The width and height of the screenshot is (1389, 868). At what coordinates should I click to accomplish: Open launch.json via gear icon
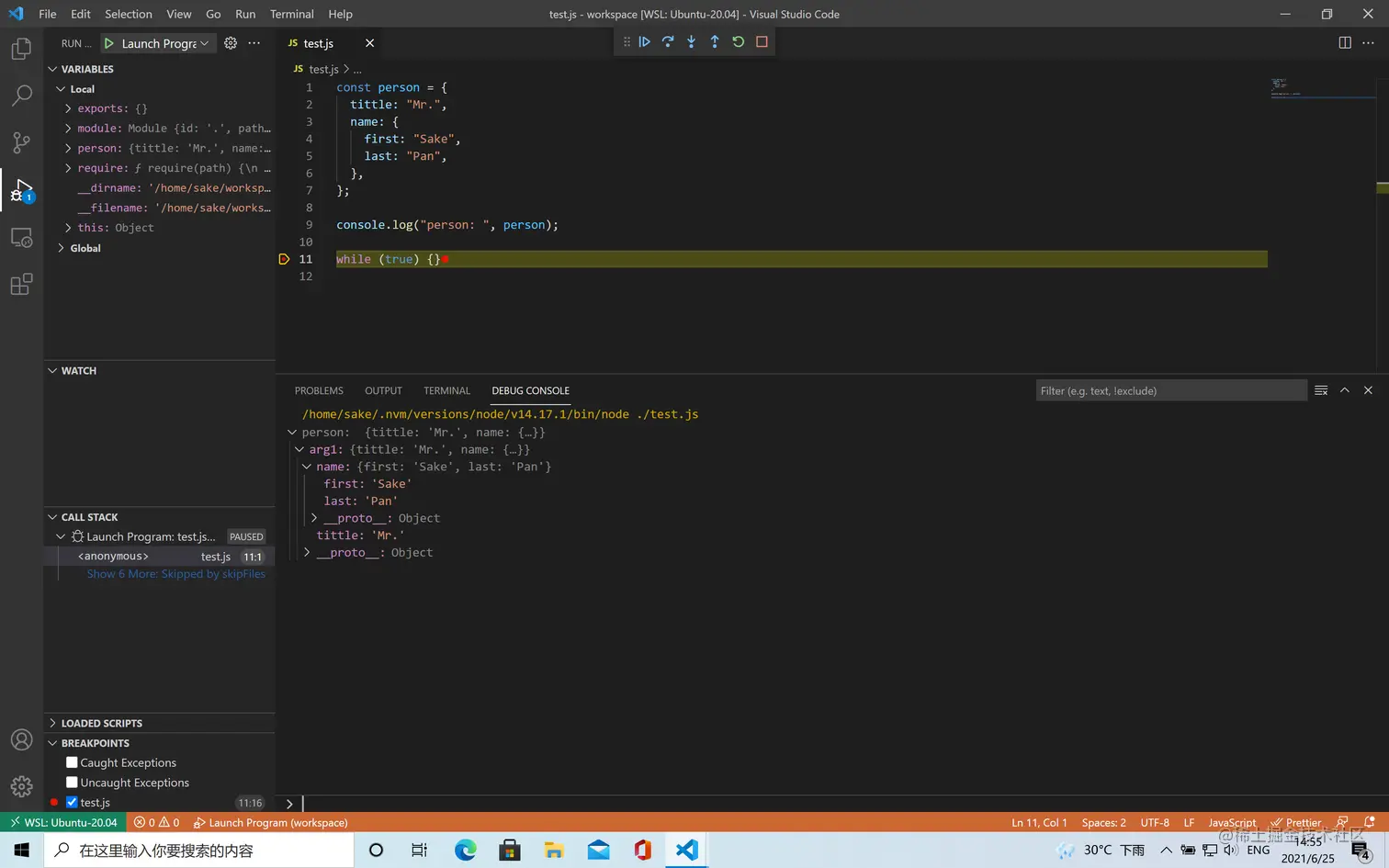point(231,43)
